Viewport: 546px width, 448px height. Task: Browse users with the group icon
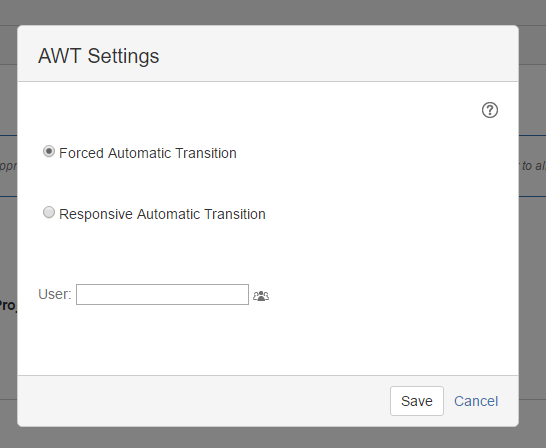(261, 296)
